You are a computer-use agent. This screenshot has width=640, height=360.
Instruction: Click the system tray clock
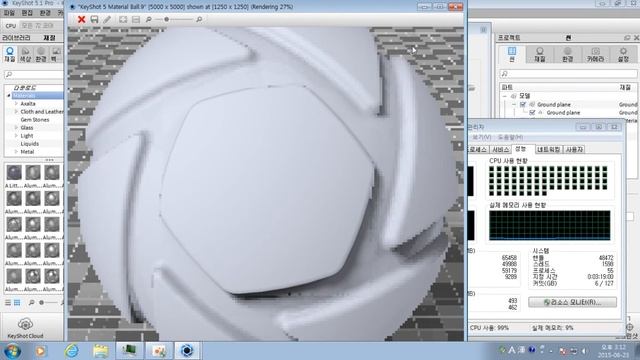pyautogui.click(x=613, y=351)
